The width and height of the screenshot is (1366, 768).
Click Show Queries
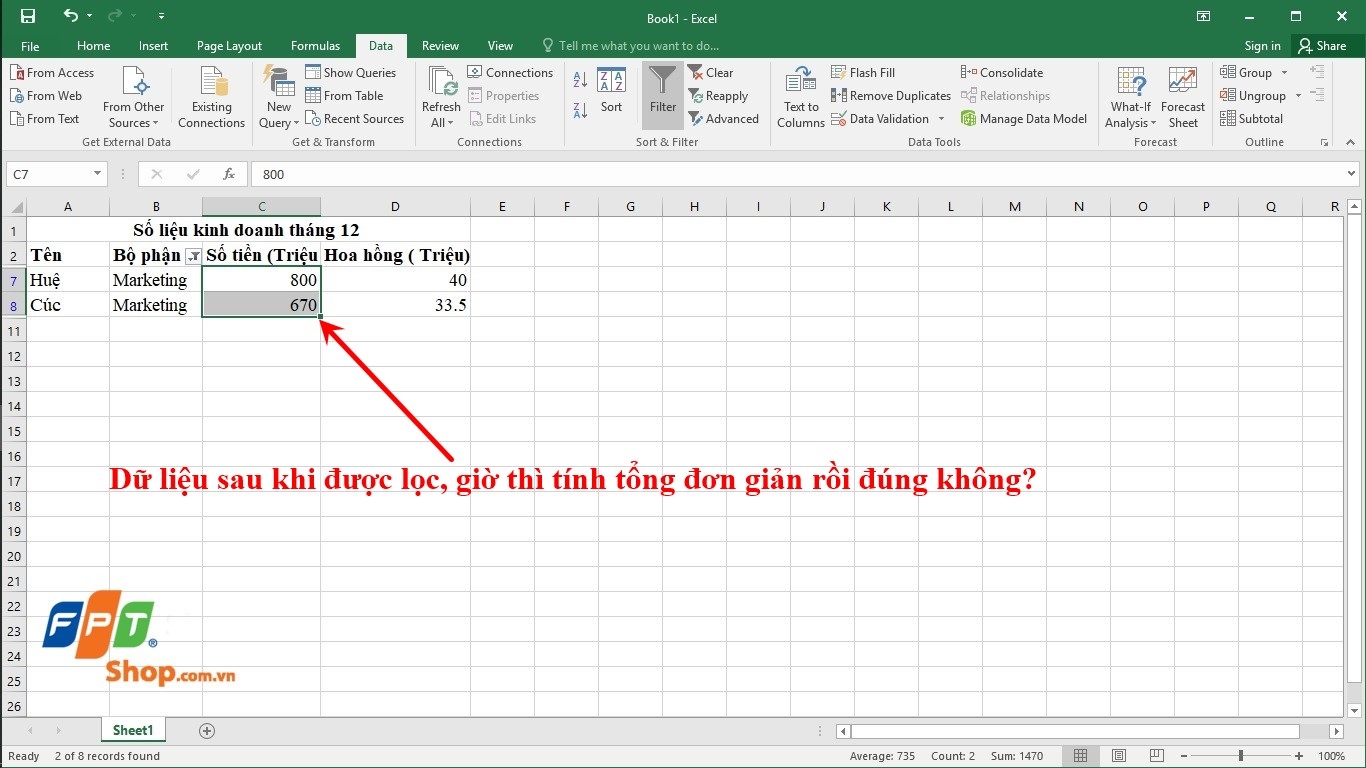(x=351, y=73)
